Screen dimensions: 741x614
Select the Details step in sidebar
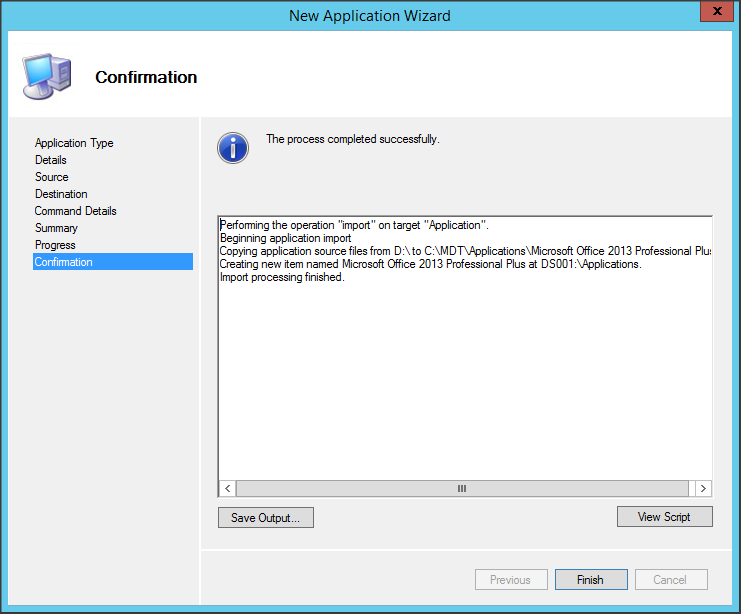(x=51, y=160)
